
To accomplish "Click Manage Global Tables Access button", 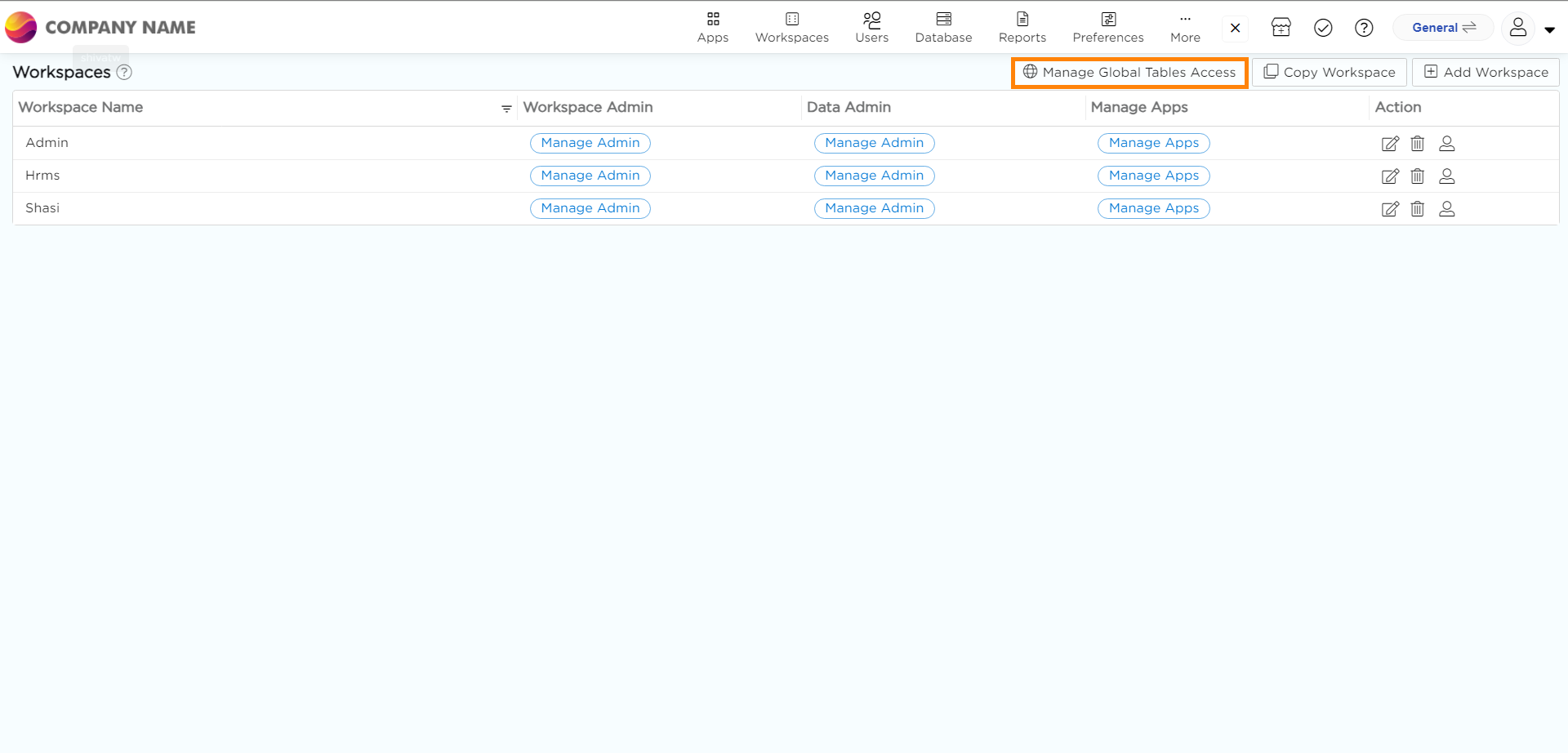I will click(x=1129, y=73).
